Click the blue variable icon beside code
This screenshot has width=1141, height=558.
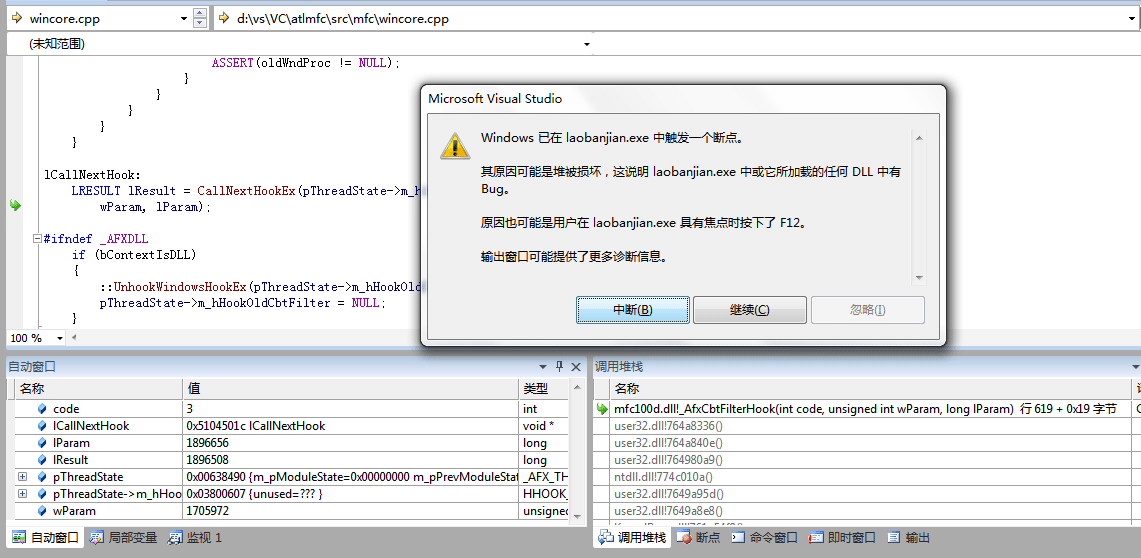coord(42,409)
